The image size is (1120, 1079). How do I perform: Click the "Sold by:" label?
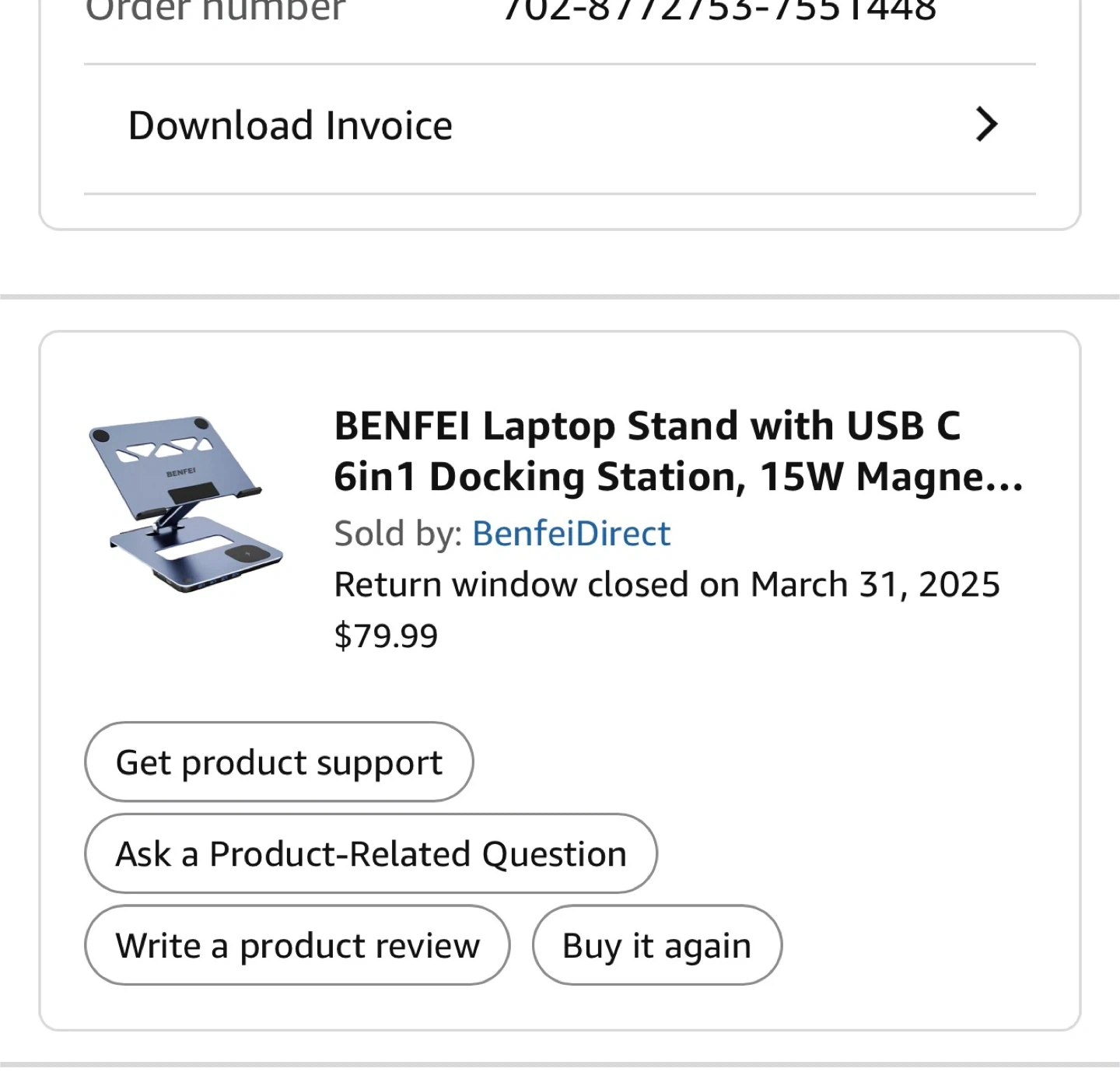point(397,534)
